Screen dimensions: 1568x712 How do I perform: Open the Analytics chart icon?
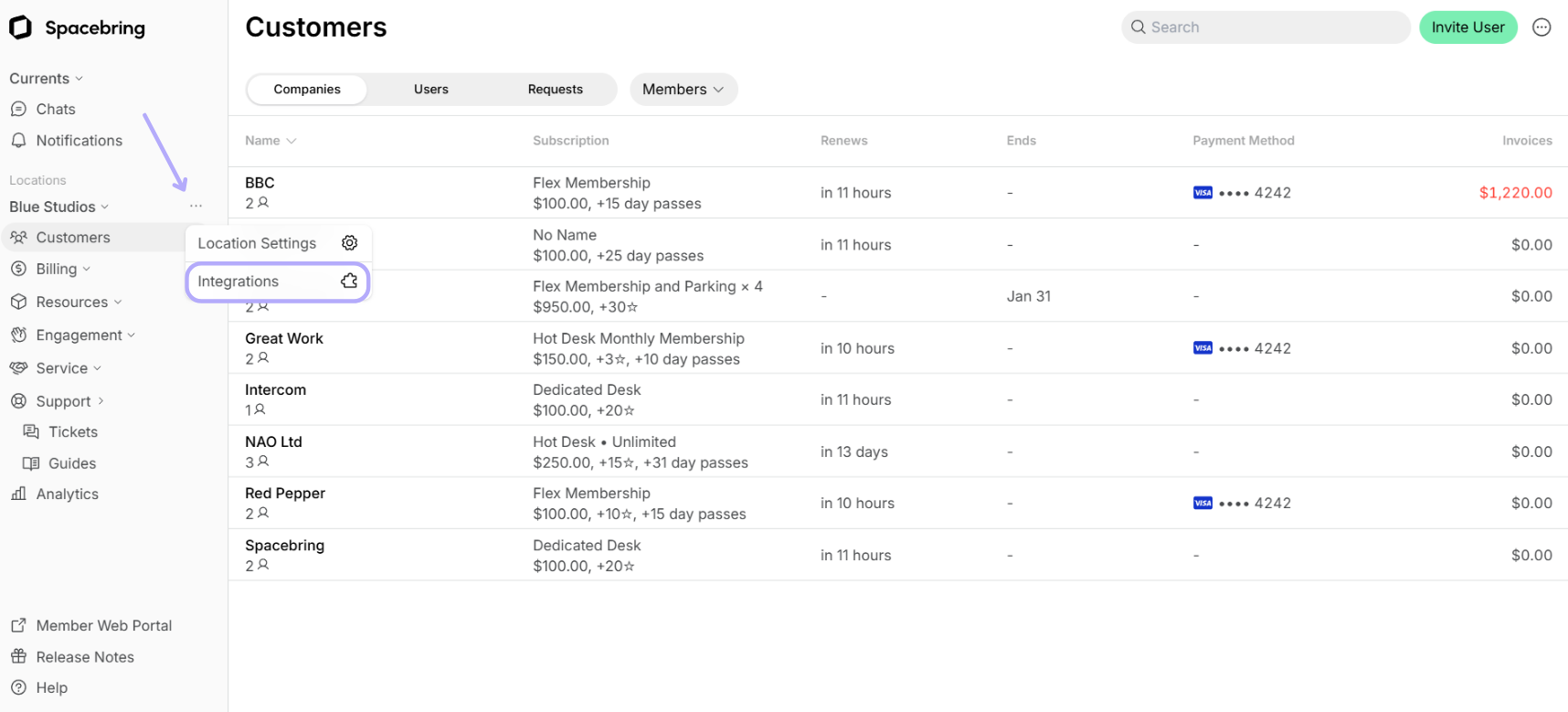pyautogui.click(x=18, y=494)
